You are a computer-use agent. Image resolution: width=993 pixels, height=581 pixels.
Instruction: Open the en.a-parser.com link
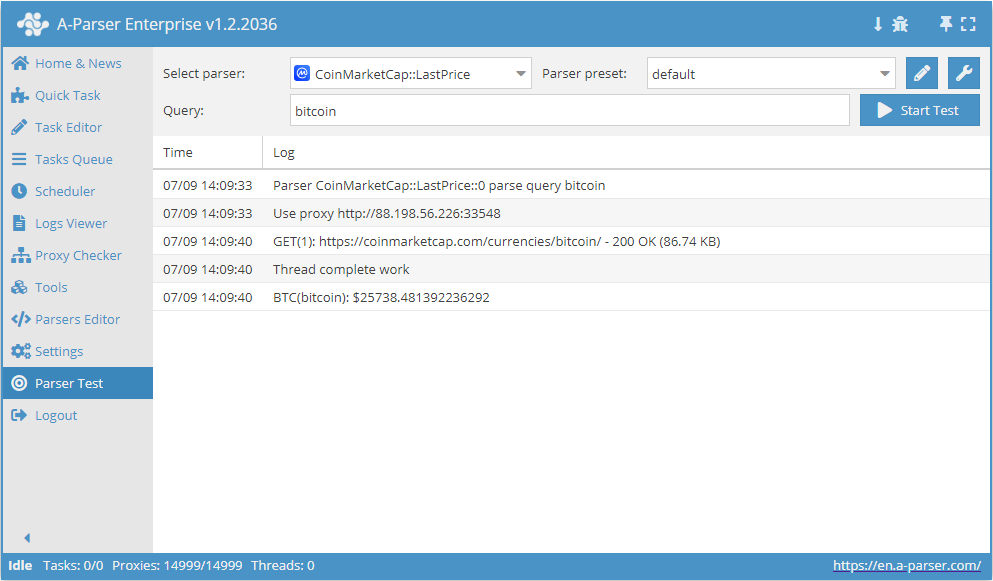point(906,566)
